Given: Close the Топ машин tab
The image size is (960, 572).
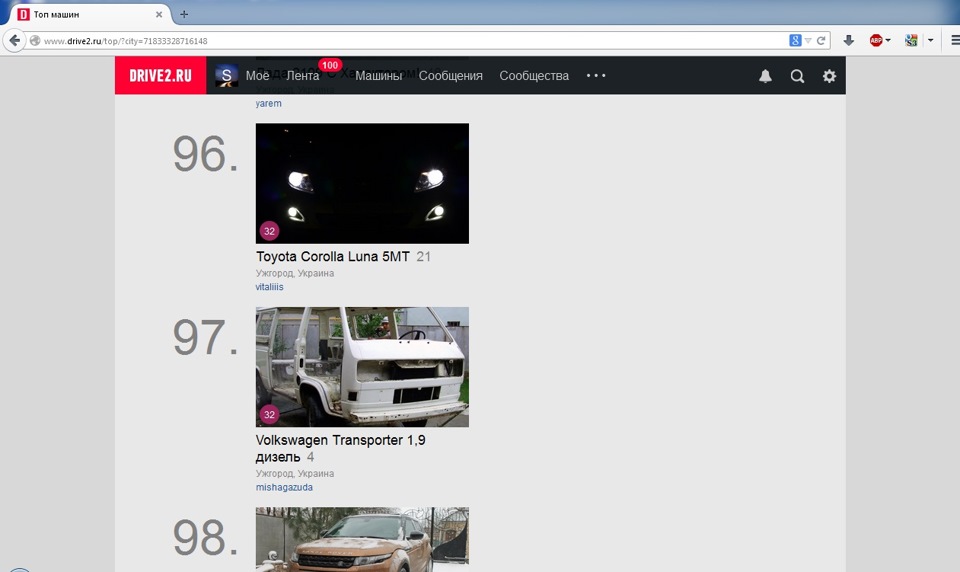Looking at the screenshot, I should [x=159, y=14].
